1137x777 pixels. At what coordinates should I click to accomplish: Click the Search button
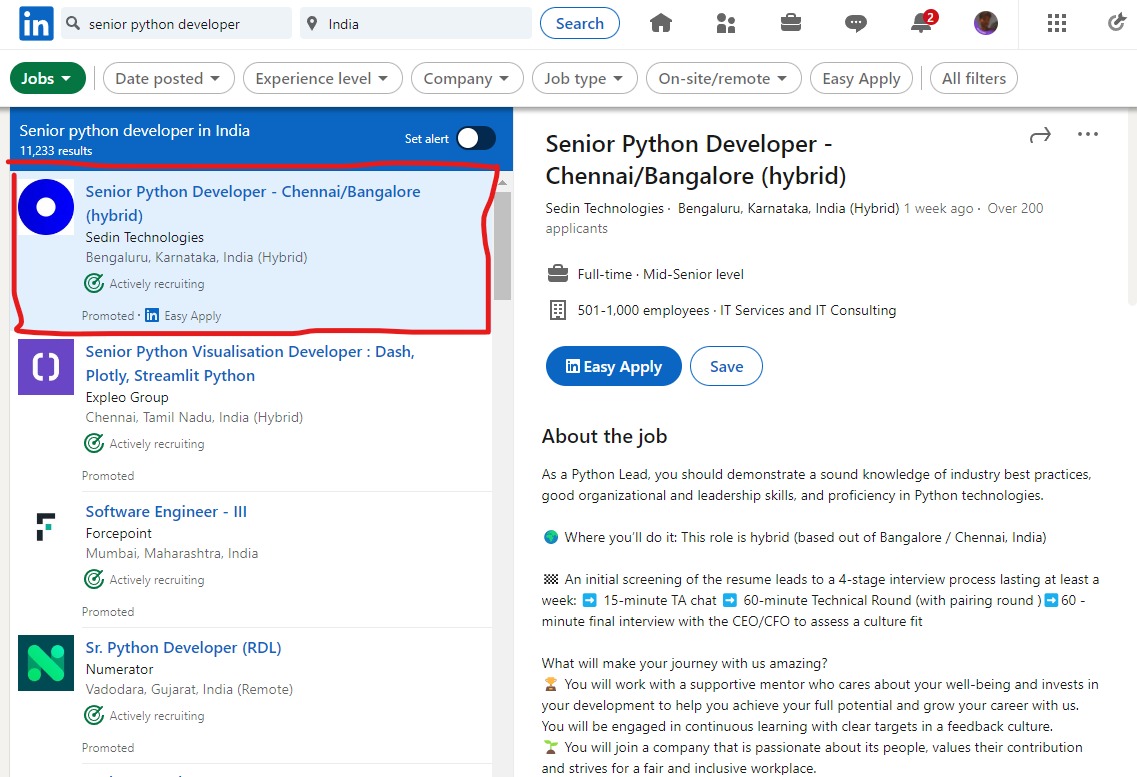tap(579, 23)
